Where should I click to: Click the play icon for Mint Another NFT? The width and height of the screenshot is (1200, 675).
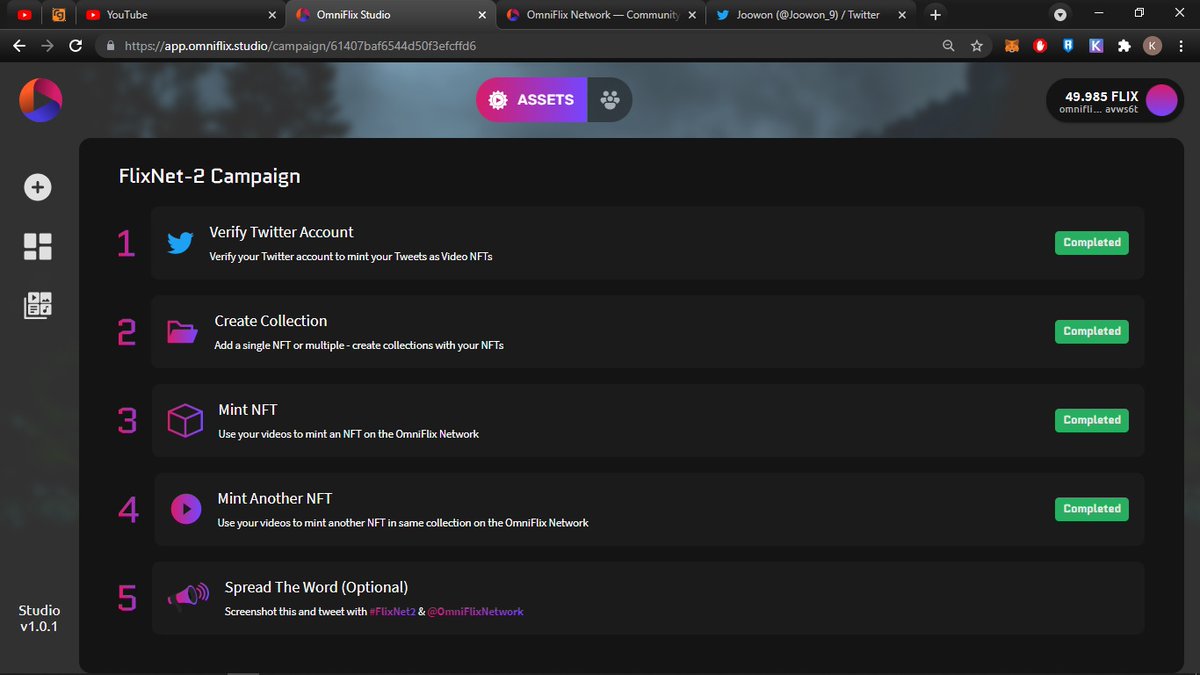coord(185,509)
